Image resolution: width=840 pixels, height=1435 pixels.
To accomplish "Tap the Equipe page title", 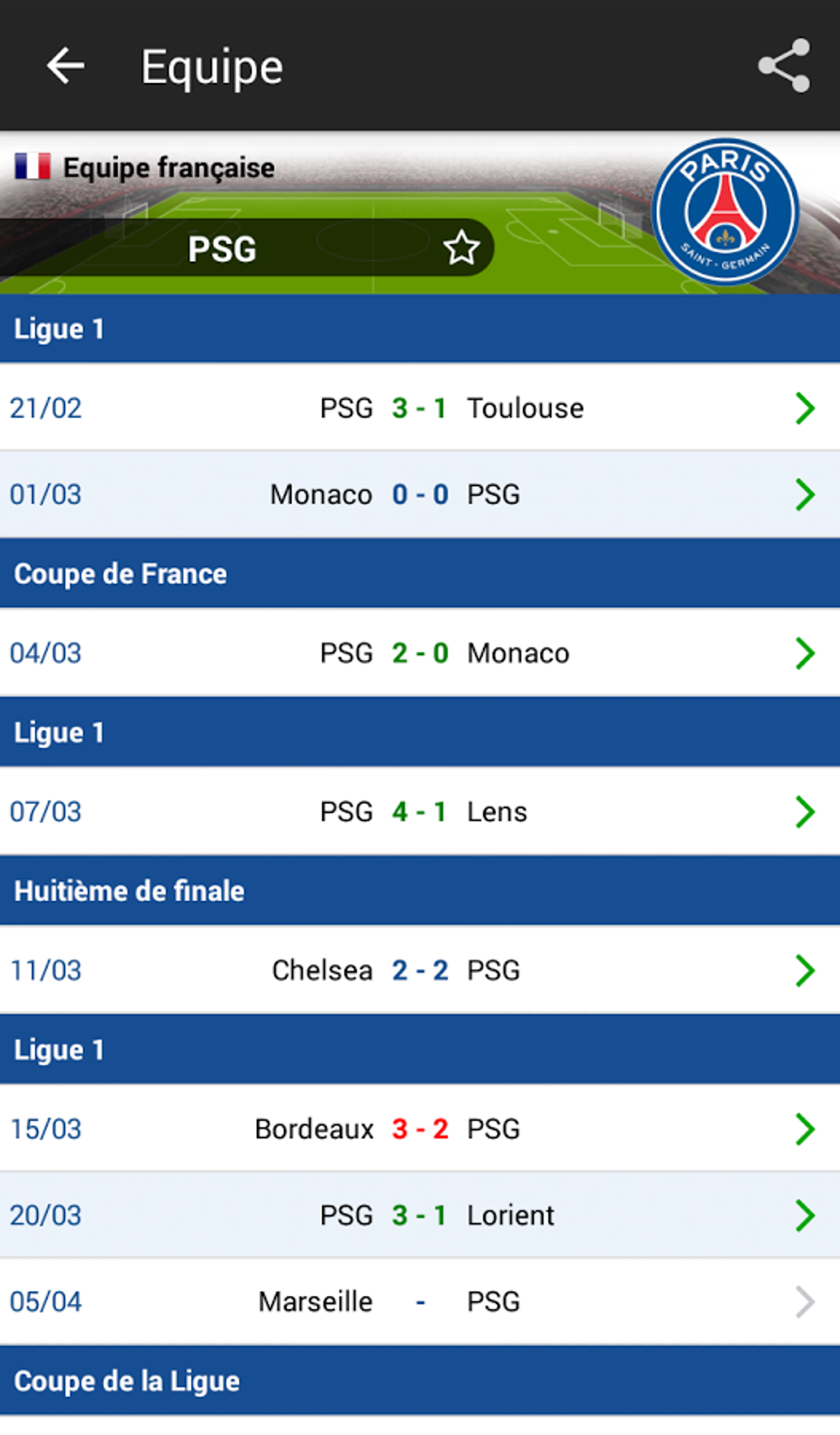I will pyautogui.click(x=212, y=67).
